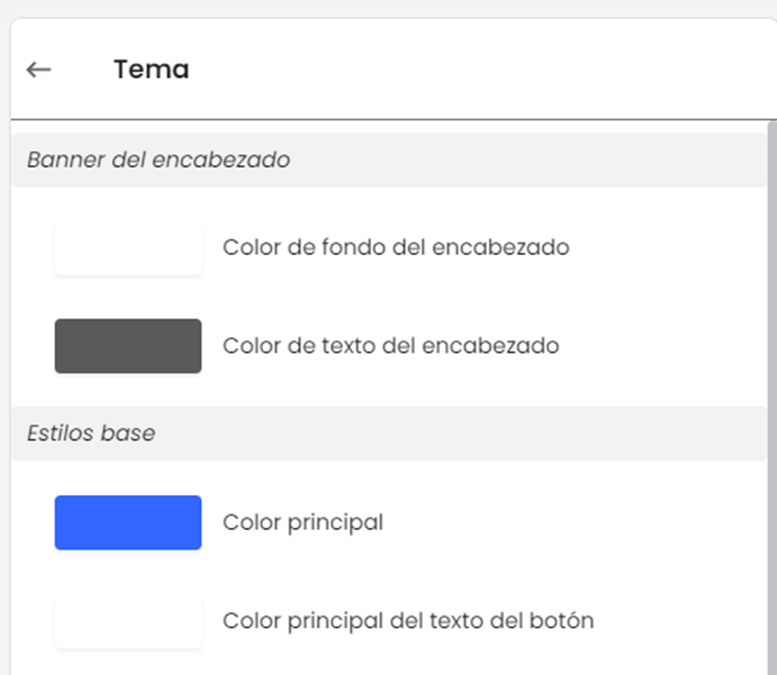The height and width of the screenshot is (675, 777).
Task: Click the back arrow beside Tema
Action: click(38, 69)
